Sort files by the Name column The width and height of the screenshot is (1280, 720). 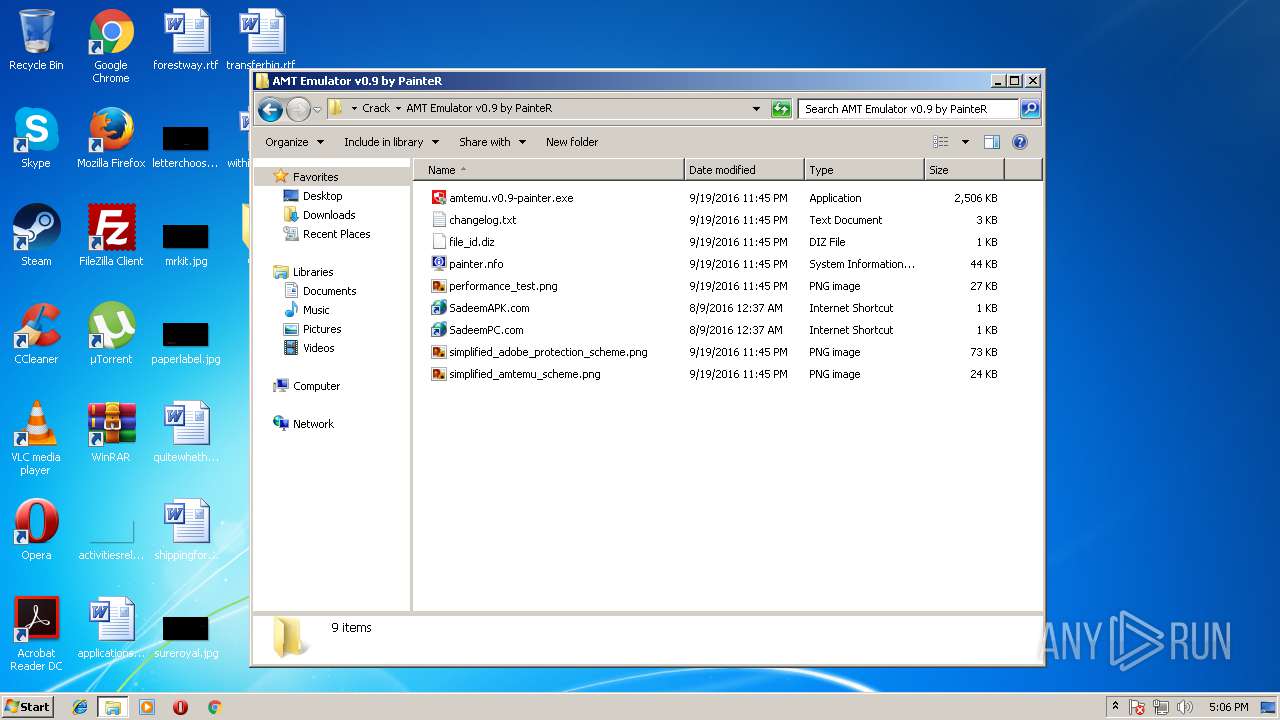[549, 170]
